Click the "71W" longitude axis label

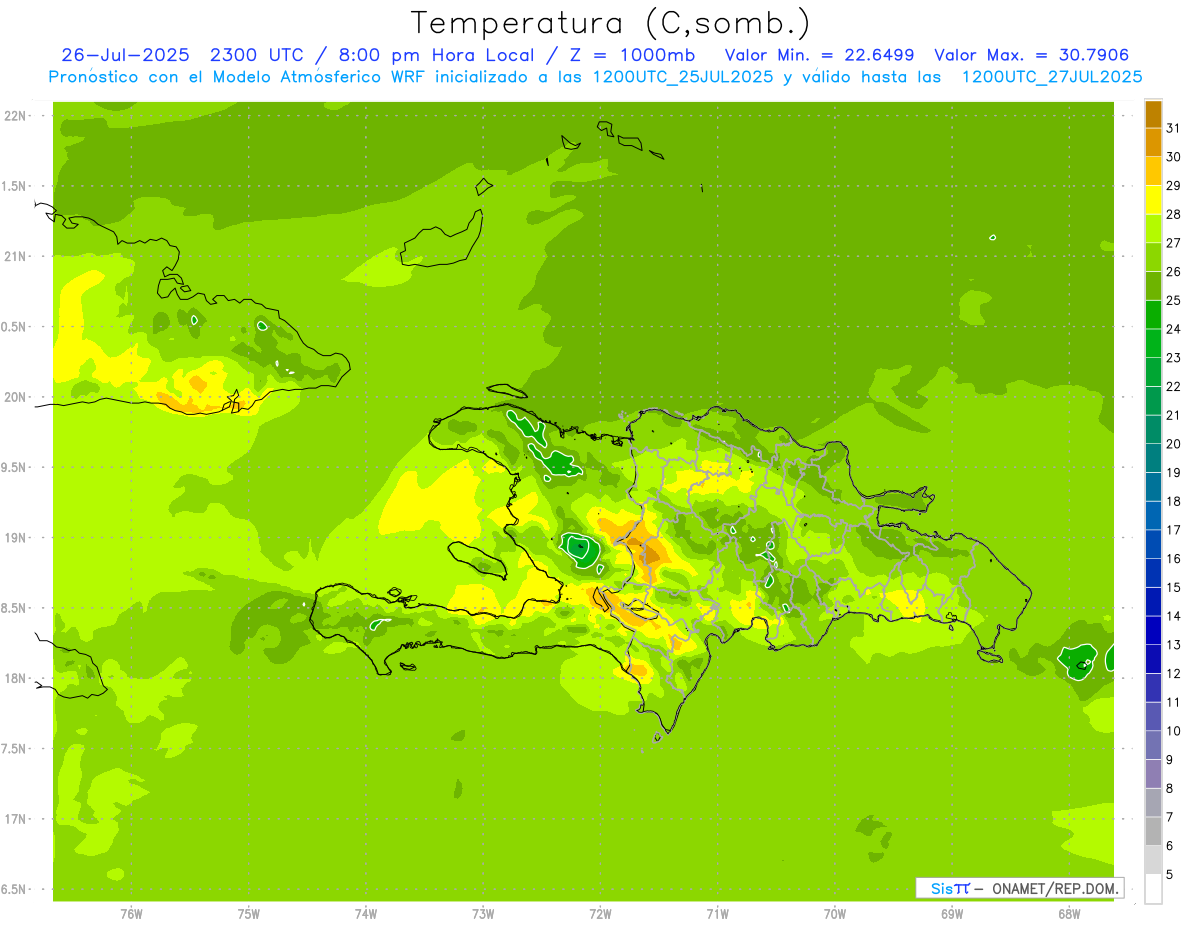tap(717, 914)
